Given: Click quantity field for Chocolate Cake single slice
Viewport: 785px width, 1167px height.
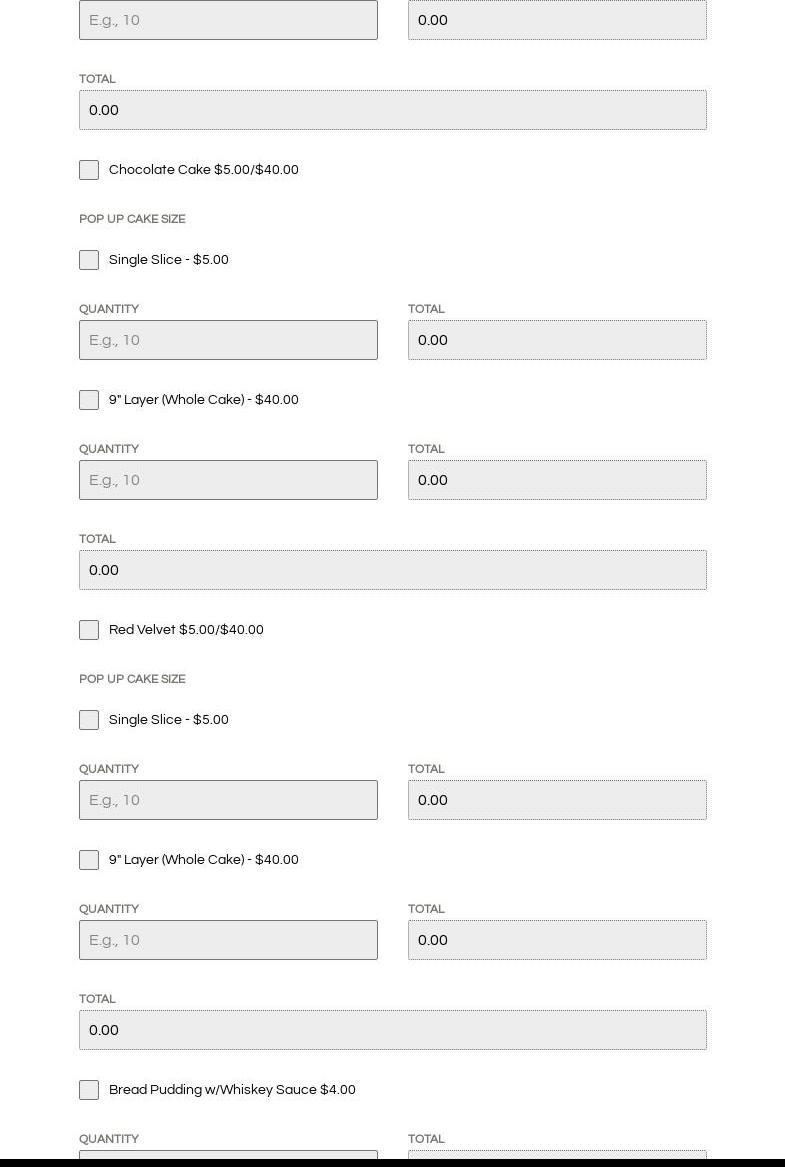Looking at the screenshot, I should click(228, 340).
